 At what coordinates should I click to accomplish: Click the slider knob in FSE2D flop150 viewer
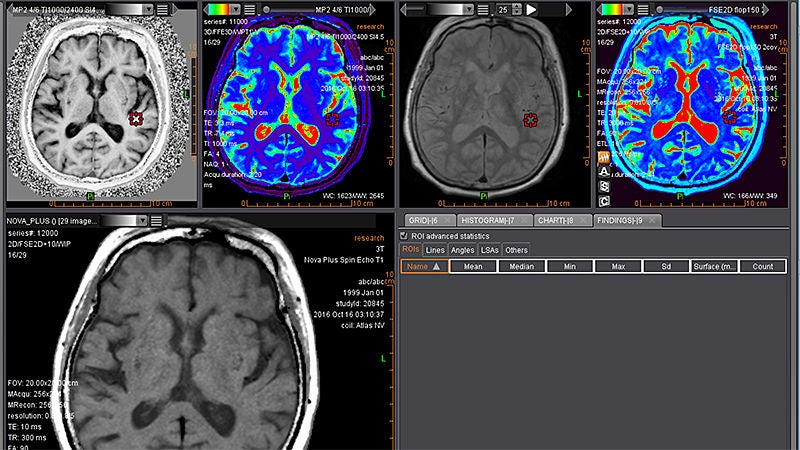[660, 9]
